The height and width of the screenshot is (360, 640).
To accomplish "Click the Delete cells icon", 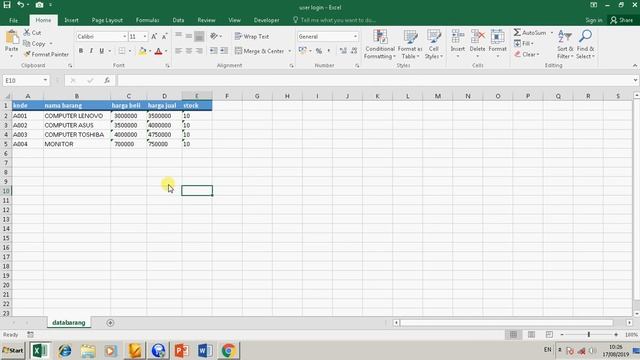I will point(477,37).
